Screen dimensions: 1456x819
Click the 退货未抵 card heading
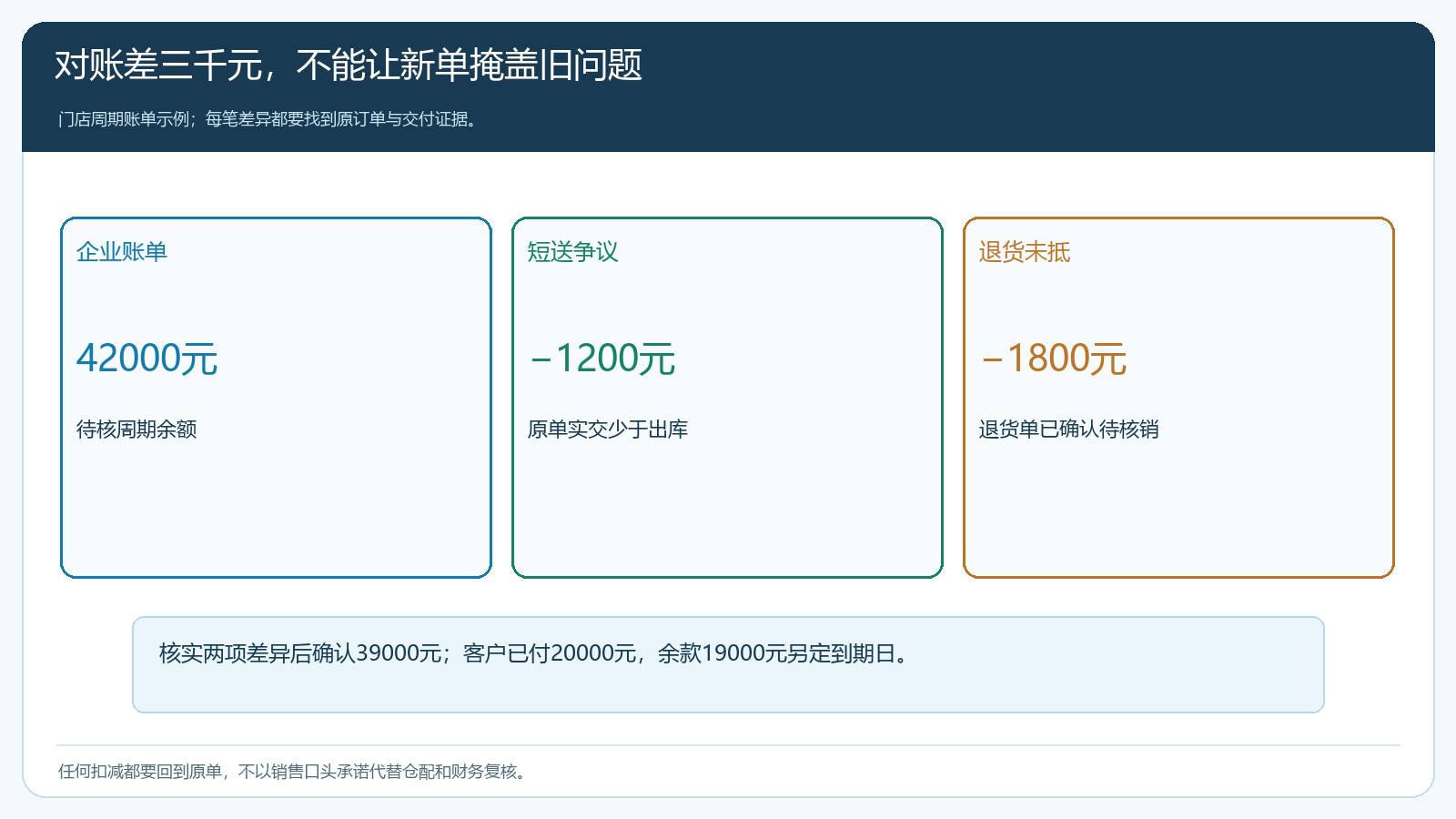coord(1025,252)
